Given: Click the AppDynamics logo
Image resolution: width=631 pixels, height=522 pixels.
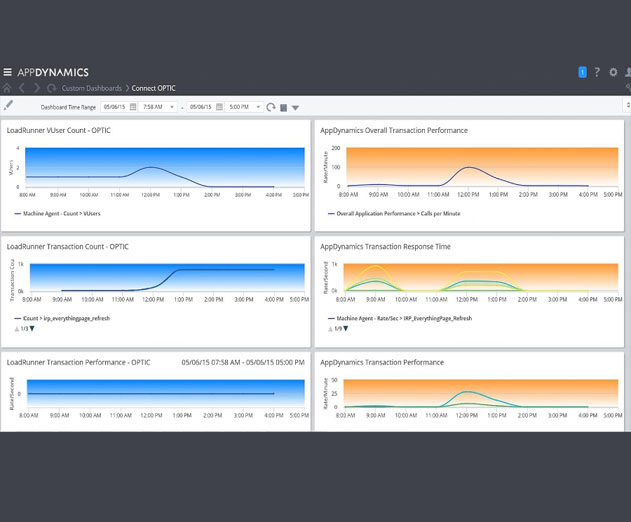Looking at the screenshot, I should (x=53, y=72).
